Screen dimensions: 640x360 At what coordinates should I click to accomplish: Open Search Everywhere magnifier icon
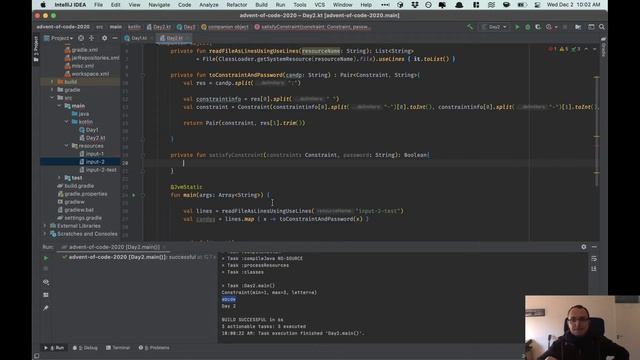coord(602,27)
